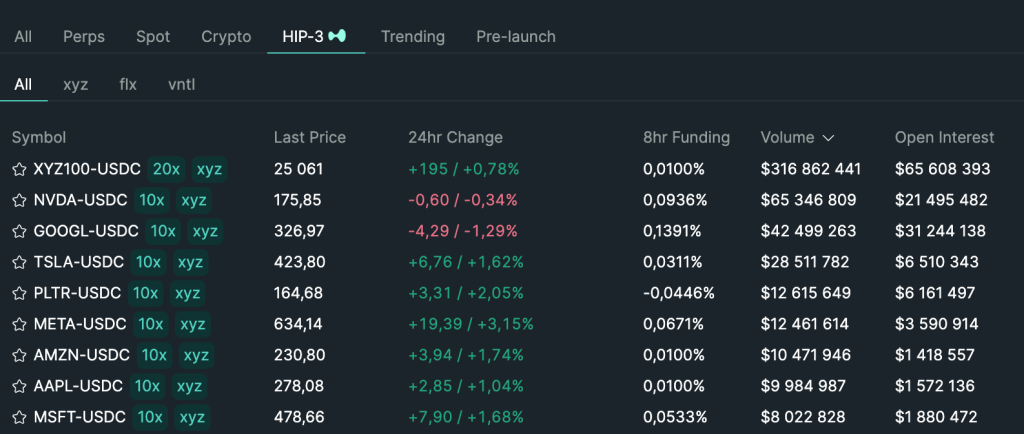Viewport: 1024px width, 434px height.
Task: Click the HIP-3 tab logo icon
Action: point(340,36)
